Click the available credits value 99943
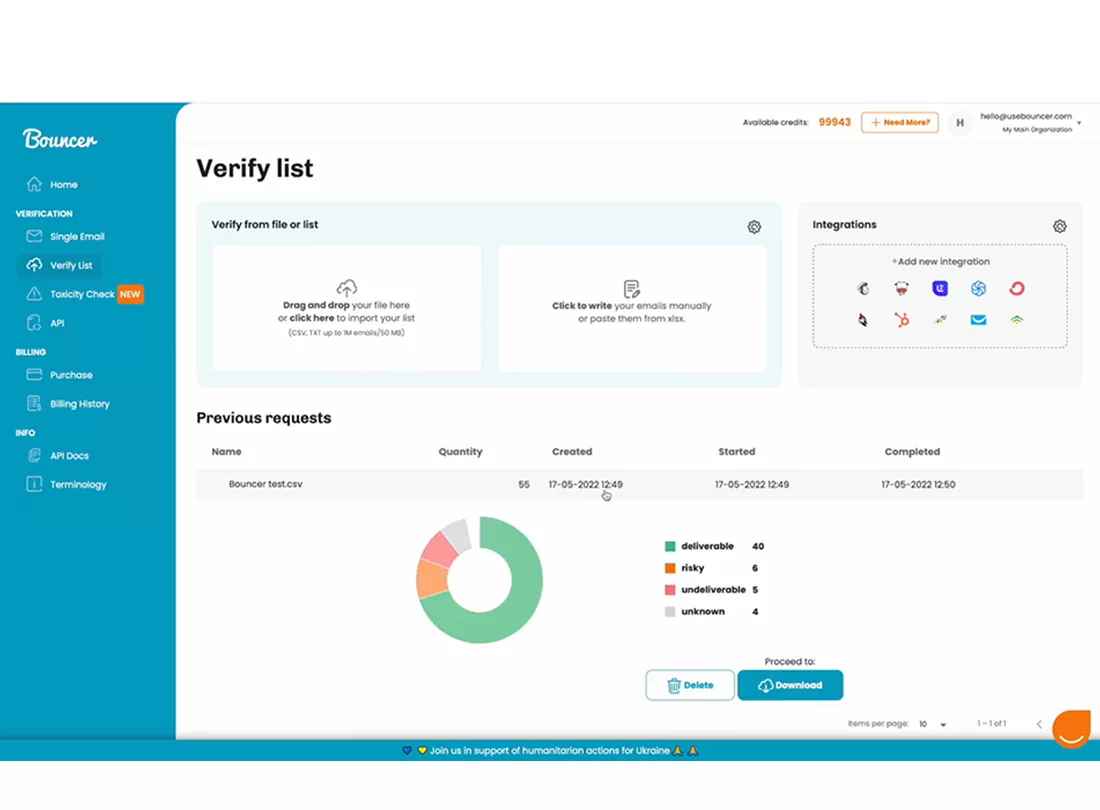1100x810 pixels. [834, 122]
